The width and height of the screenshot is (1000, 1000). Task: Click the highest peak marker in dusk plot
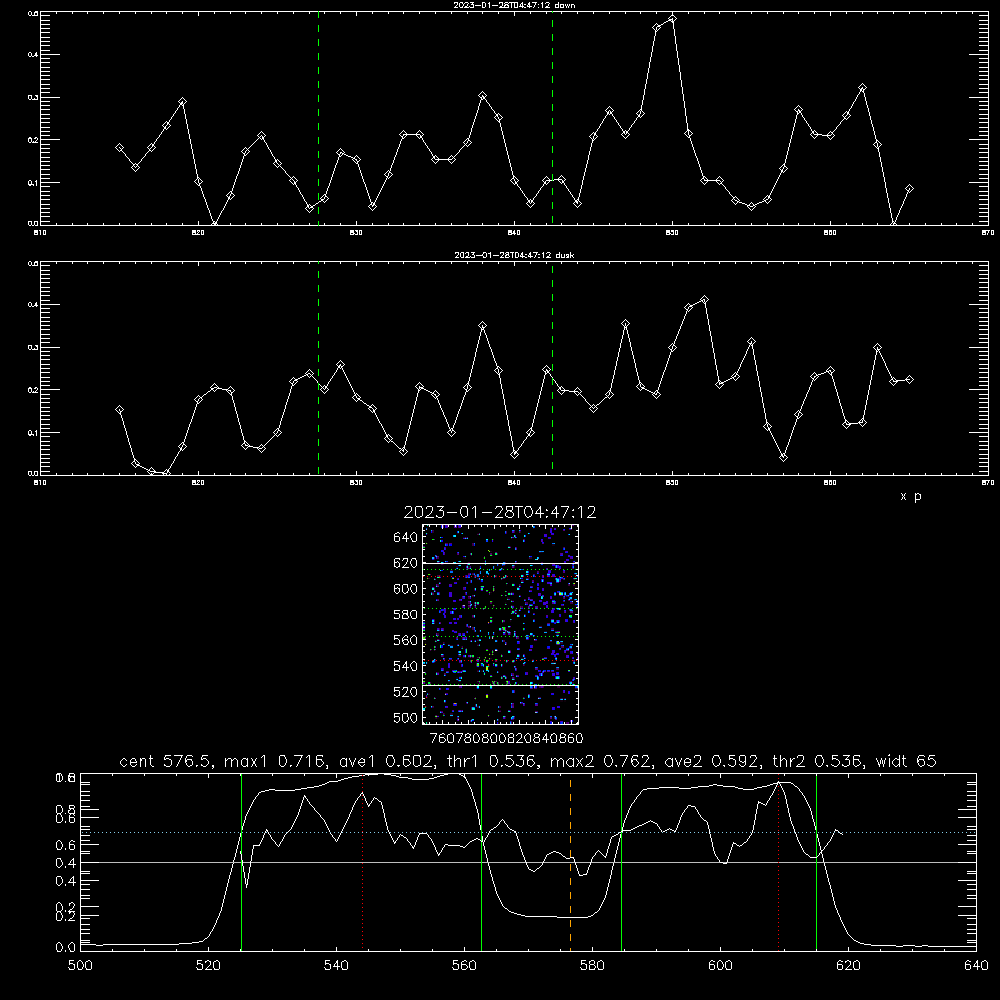[x=704, y=299]
